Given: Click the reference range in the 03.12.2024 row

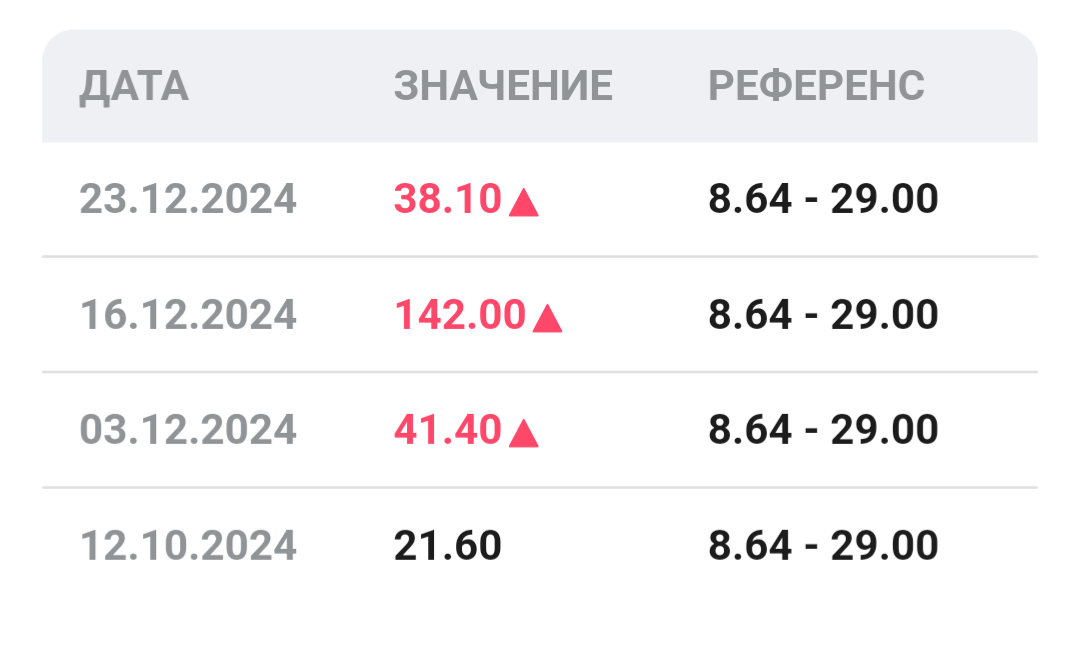Looking at the screenshot, I should coord(823,431).
